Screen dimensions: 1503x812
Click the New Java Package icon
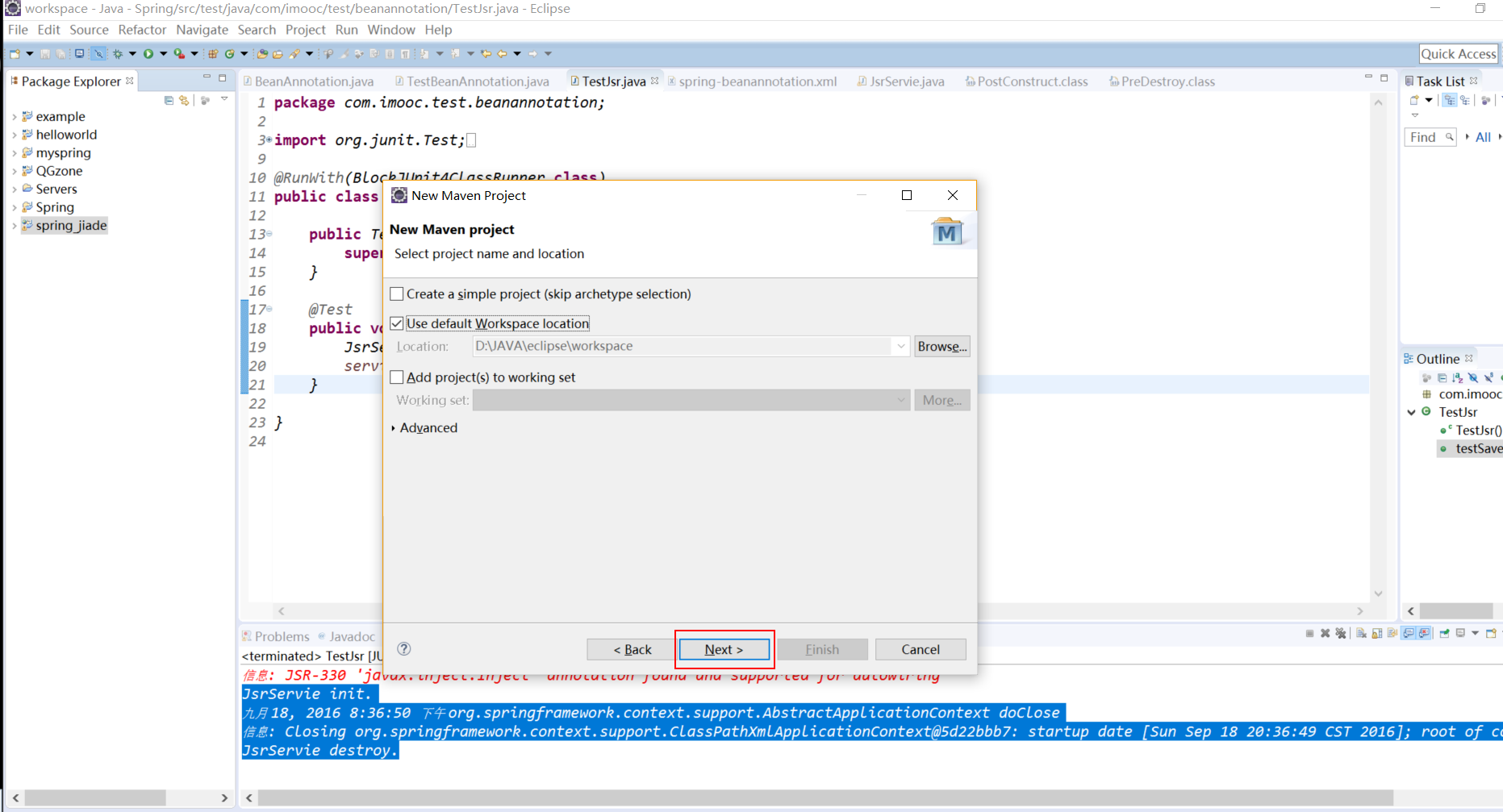pos(213,54)
